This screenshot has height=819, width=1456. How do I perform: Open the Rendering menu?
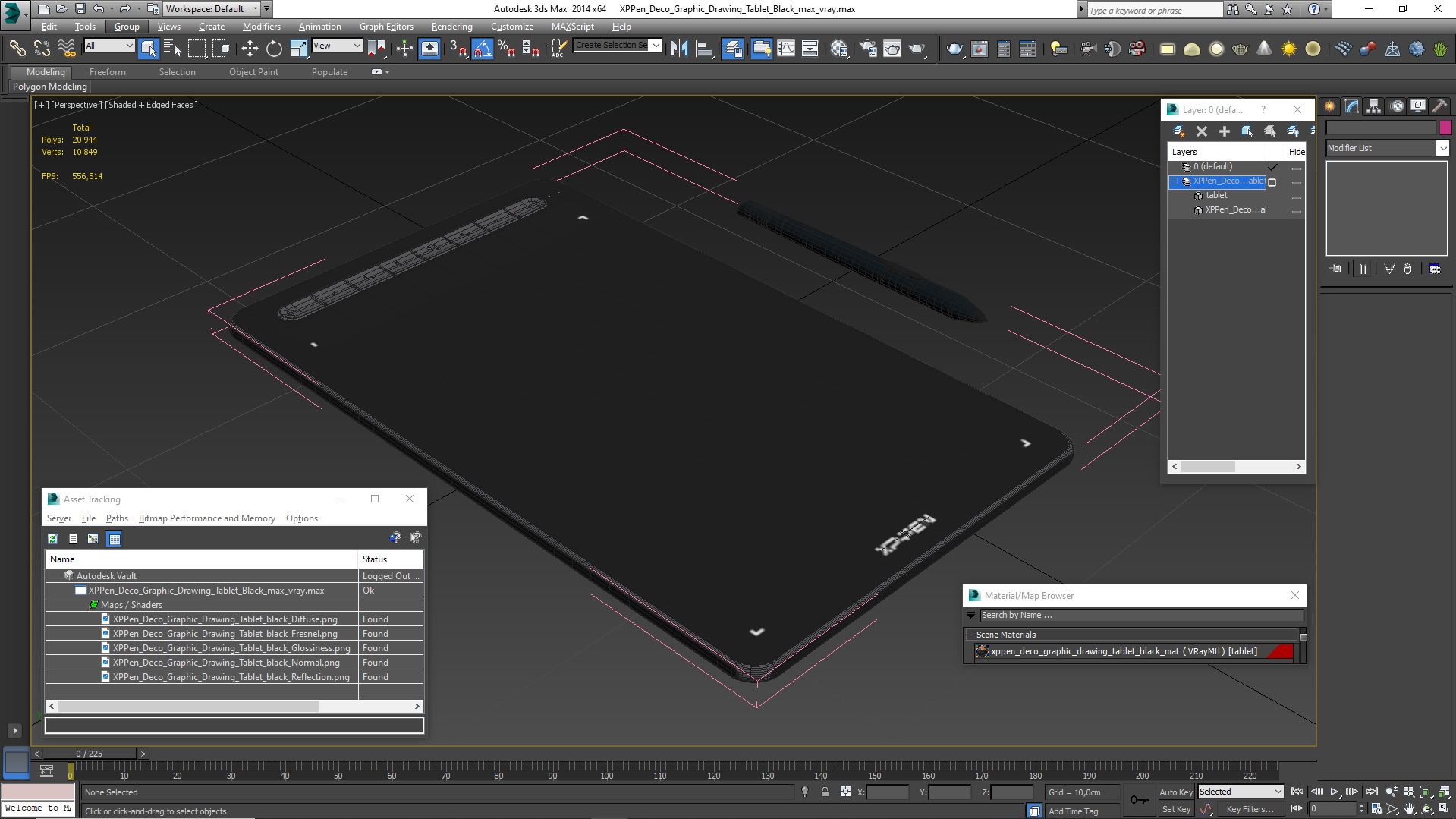[451, 26]
